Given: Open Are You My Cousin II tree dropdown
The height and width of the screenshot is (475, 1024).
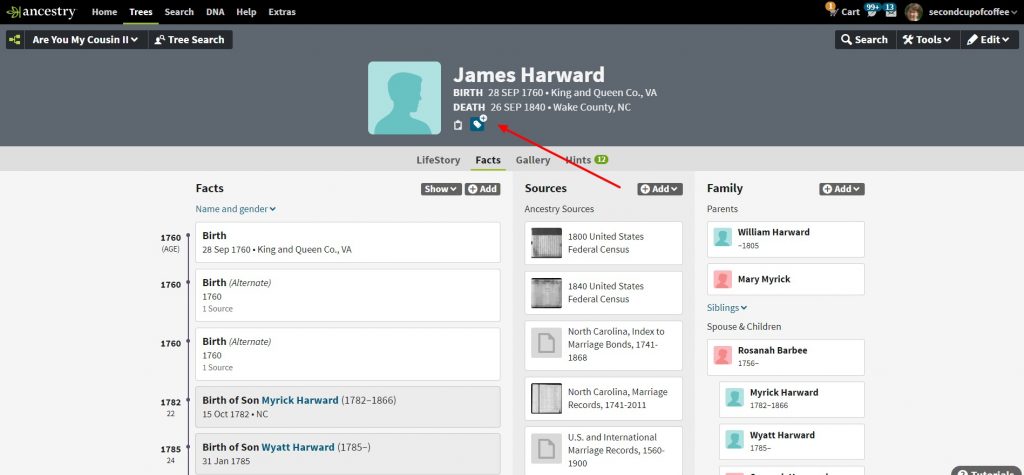Looking at the screenshot, I should (86, 40).
